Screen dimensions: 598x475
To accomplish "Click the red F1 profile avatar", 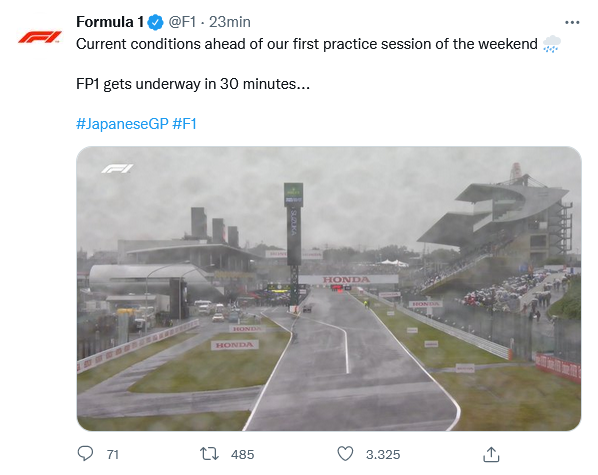I will pyautogui.click(x=40, y=37).
